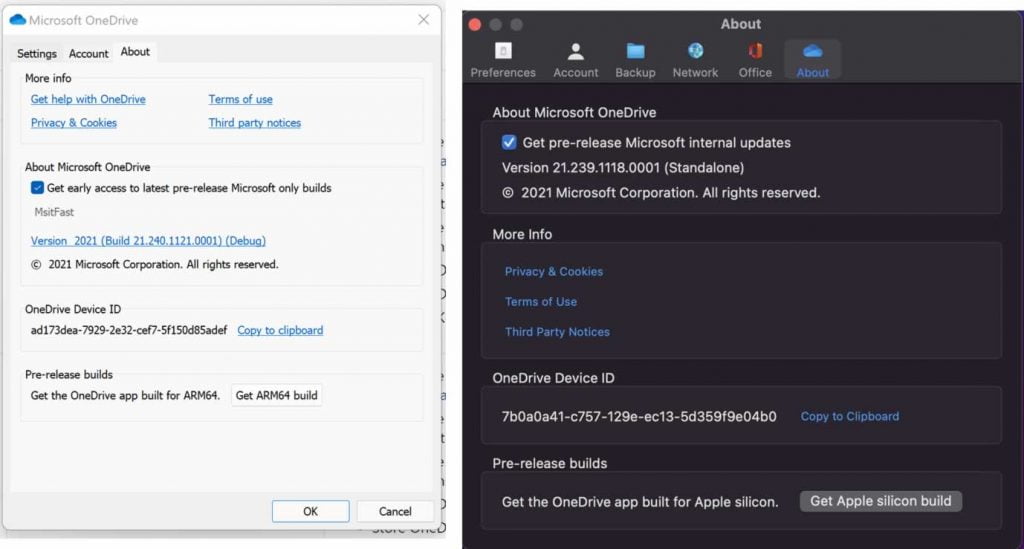
Task: Copy Mac device ID to Clipboard
Action: (850, 416)
